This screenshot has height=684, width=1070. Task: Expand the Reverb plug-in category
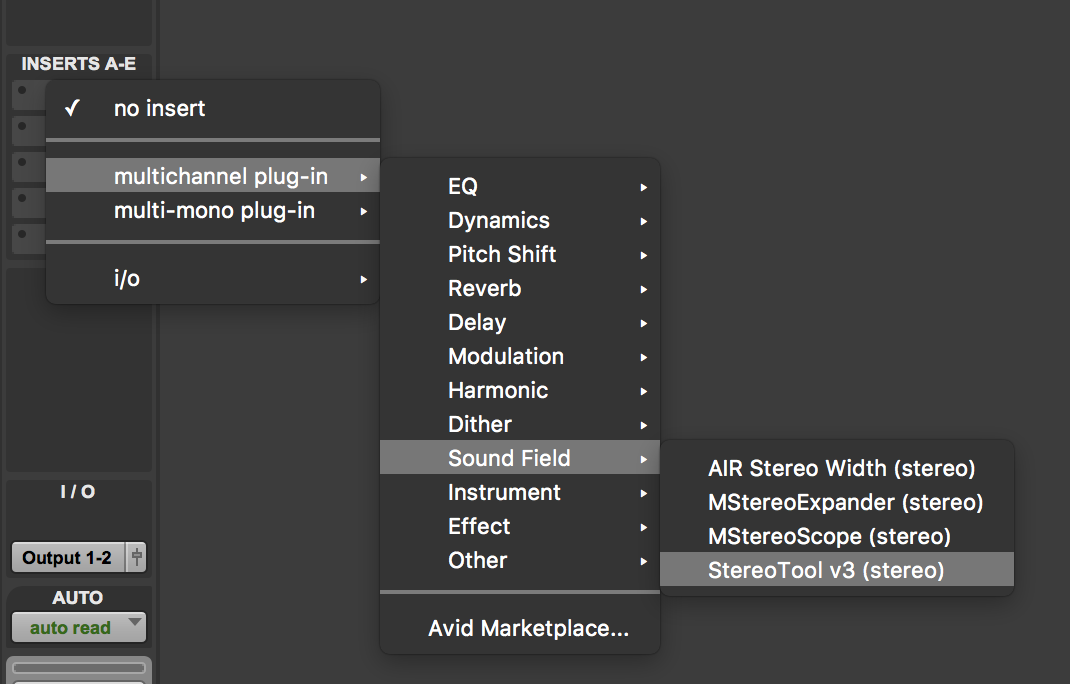coord(519,289)
